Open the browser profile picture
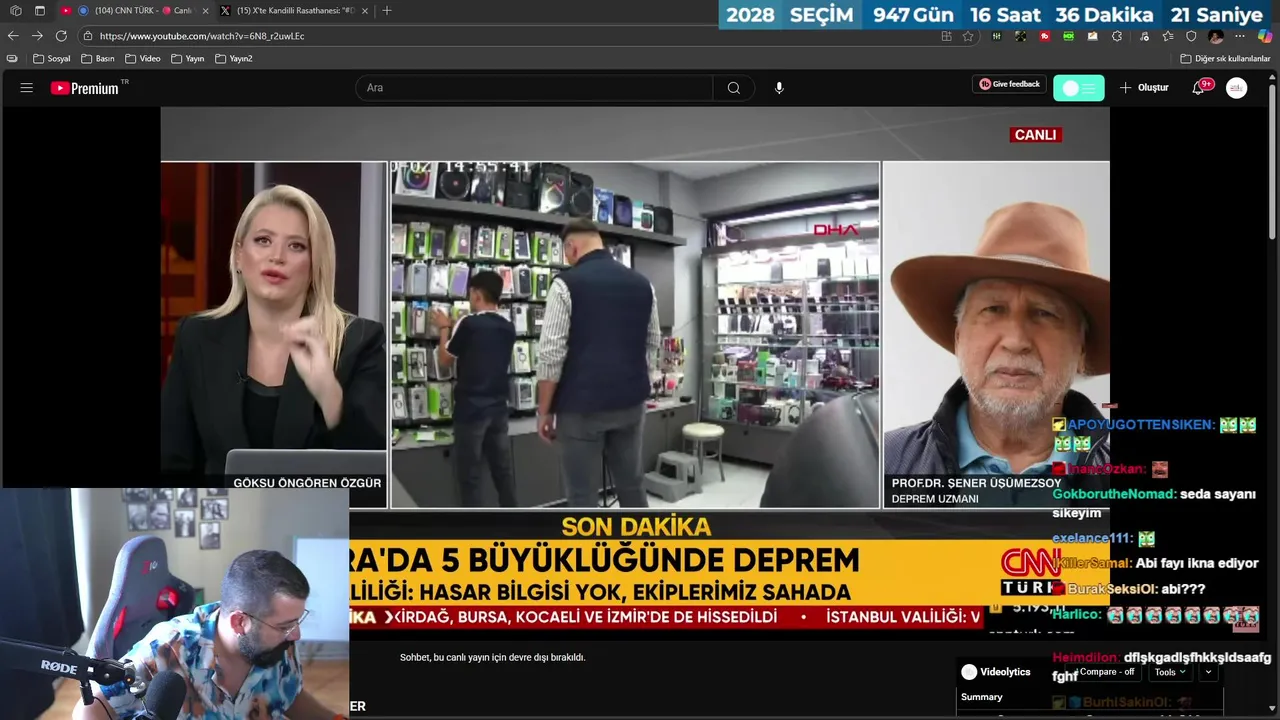Viewport: 1280px width, 720px height. [x=1216, y=36]
